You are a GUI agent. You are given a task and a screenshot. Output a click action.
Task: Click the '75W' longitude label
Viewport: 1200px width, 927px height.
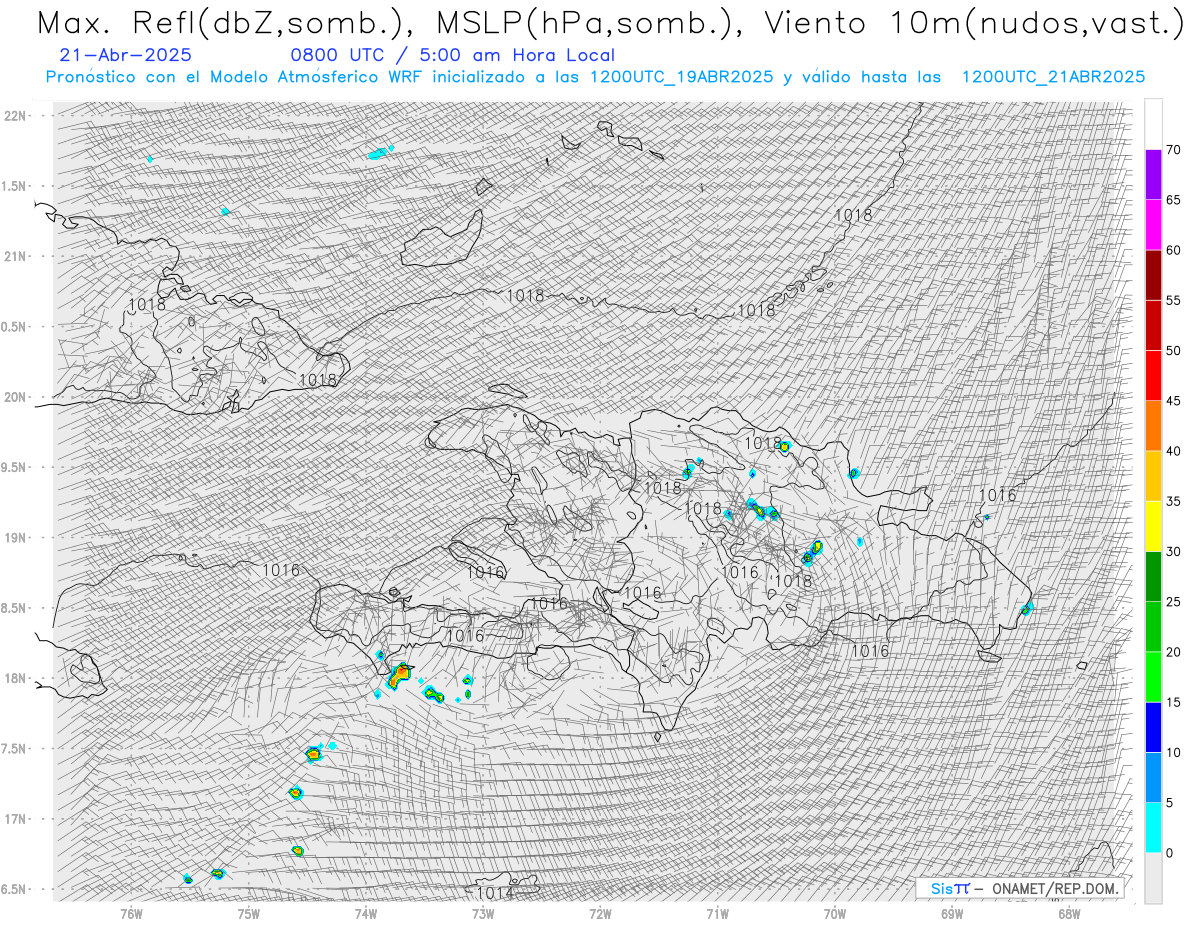pos(248,912)
